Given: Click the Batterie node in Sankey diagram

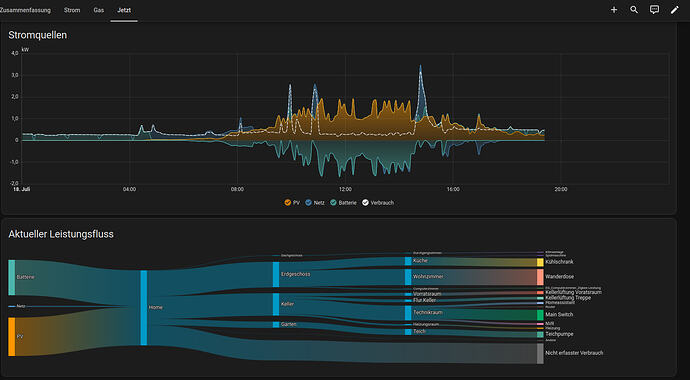Looking at the screenshot, I should [12, 277].
